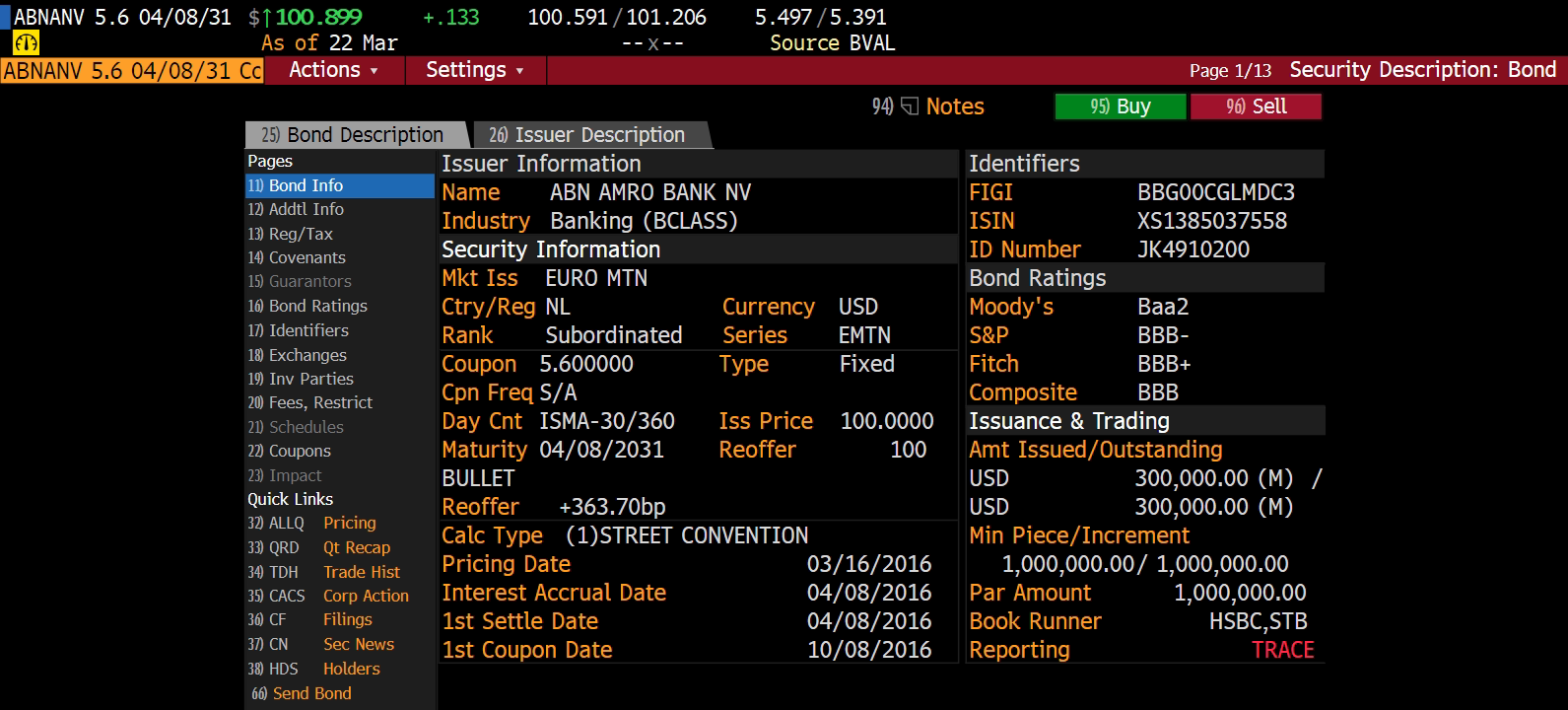The height and width of the screenshot is (710, 1568).
Task: Open TDH Trade Hist quick link
Action: coord(323,572)
